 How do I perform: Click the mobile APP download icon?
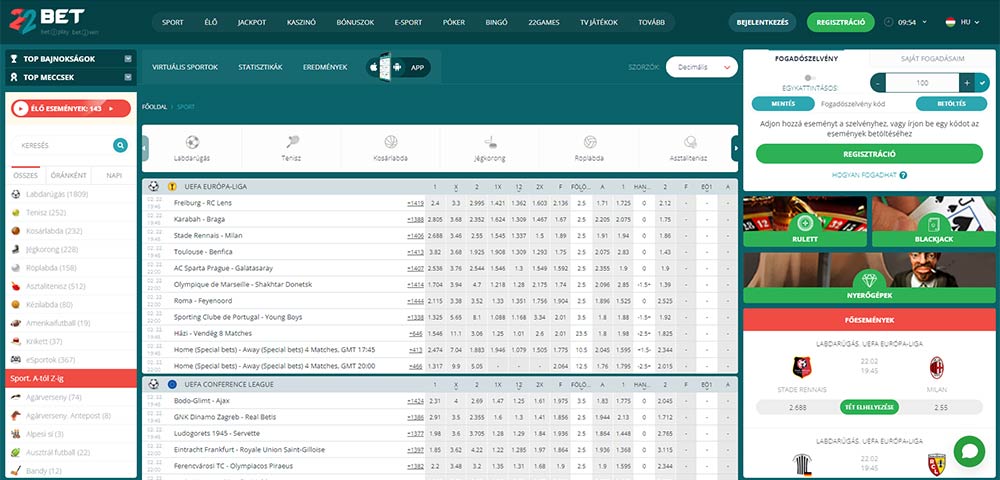coord(399,67)
